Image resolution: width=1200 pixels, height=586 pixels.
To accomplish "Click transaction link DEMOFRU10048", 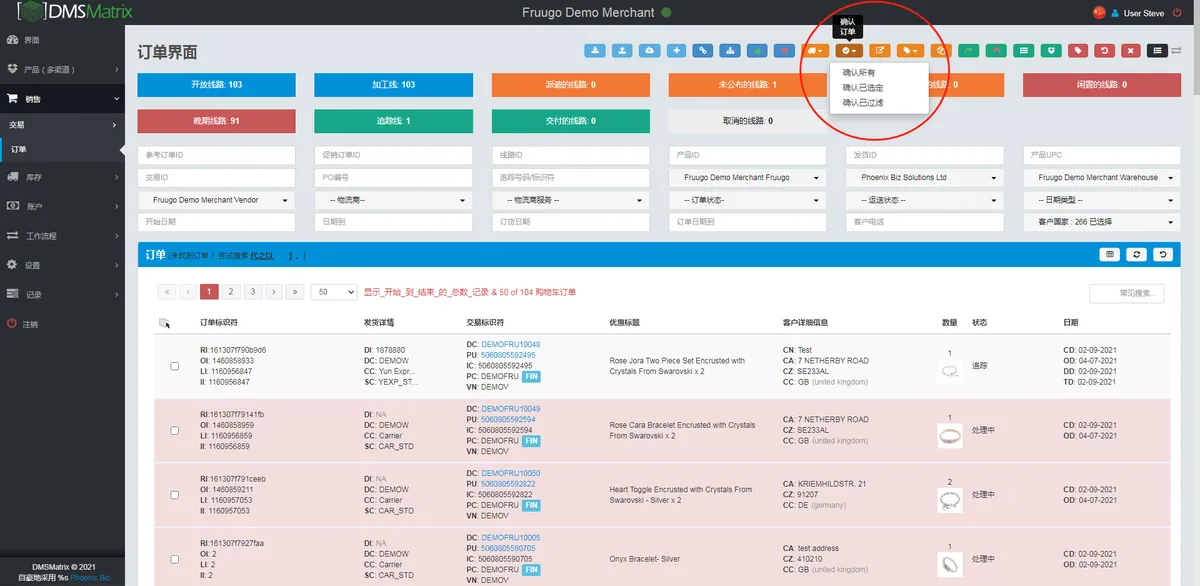I will click(510, 344).
